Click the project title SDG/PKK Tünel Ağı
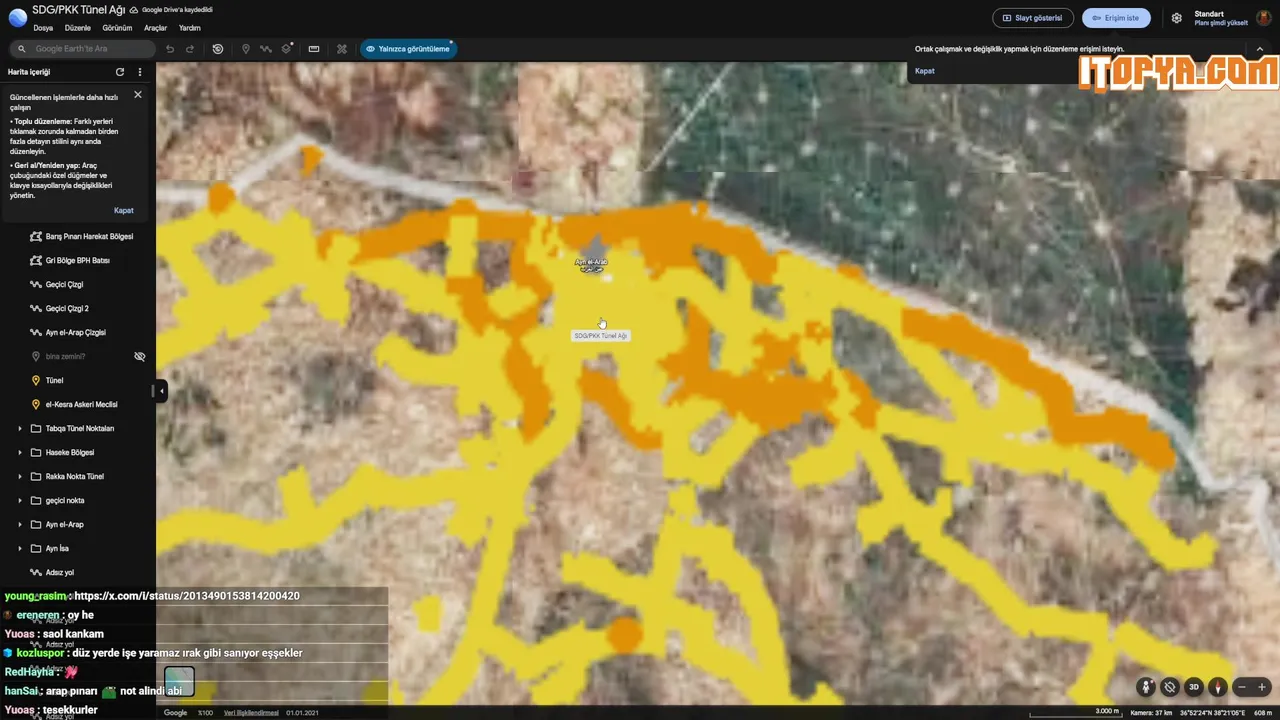Screen dimensions: 1280x720 click(78, 10)
